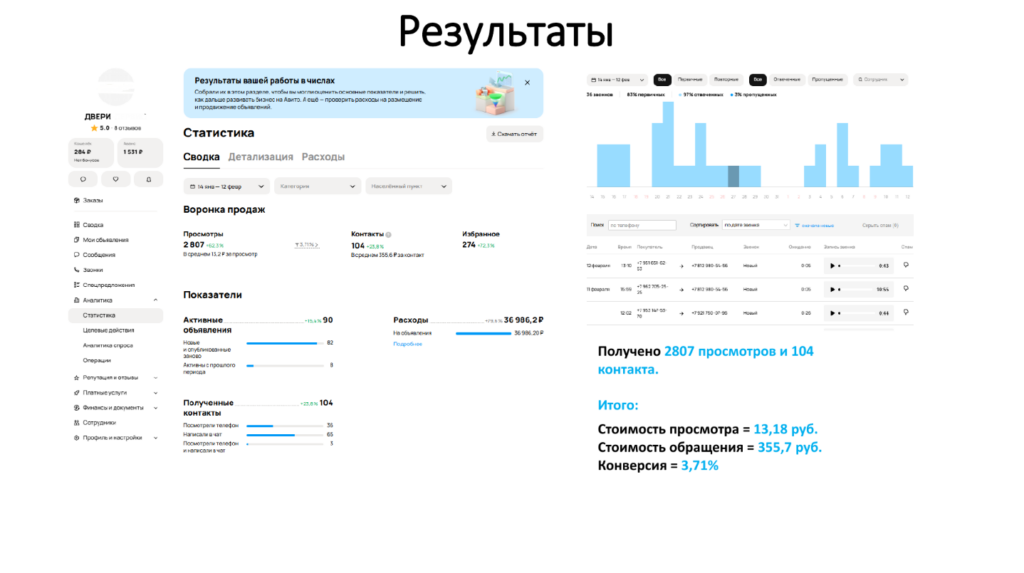Mark the 15:59 call as spam
This screenshot has height=573, width=1024.
(x=906, y=289)
